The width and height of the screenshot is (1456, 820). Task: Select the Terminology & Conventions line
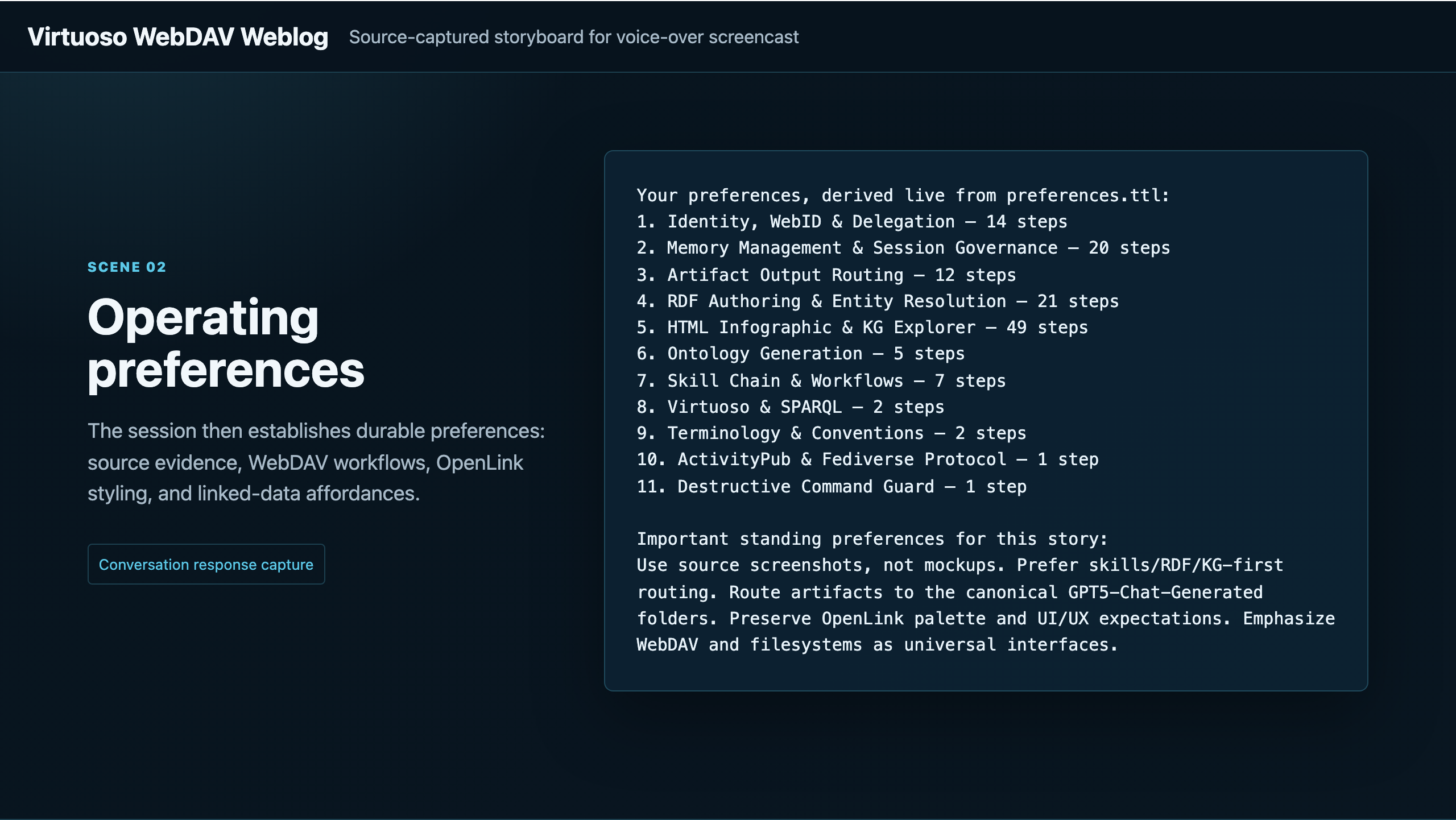click(x=832, y=433)
